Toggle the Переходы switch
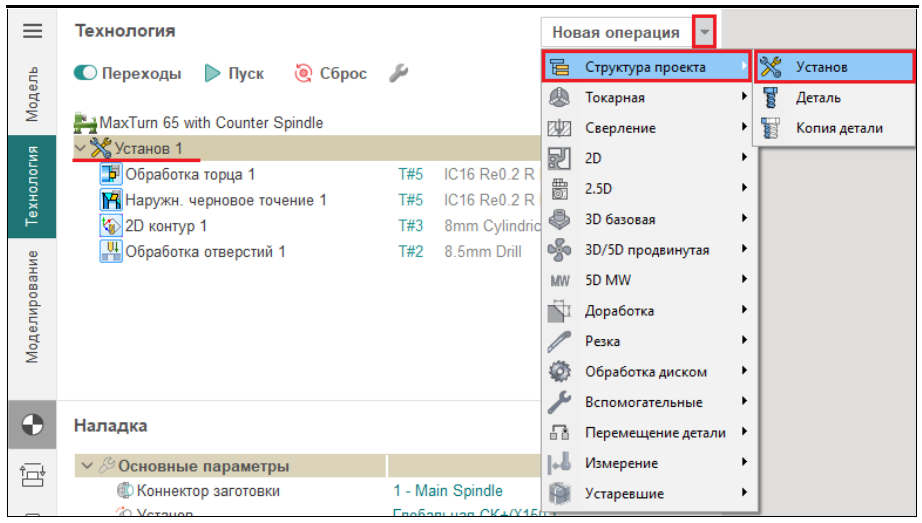The image size is (922, 523). click(x=86, y=73)
